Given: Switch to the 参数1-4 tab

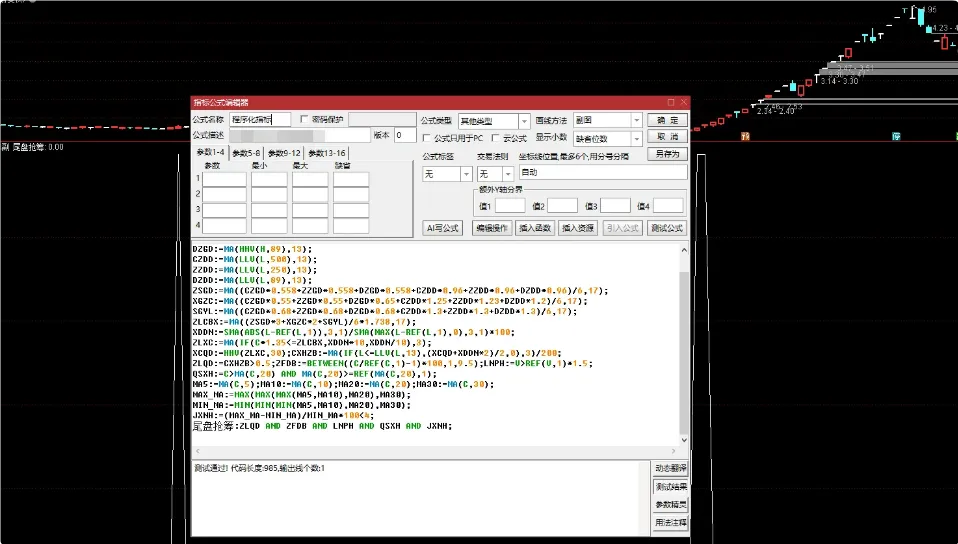Looking at the screenshot, I should 210,152.
